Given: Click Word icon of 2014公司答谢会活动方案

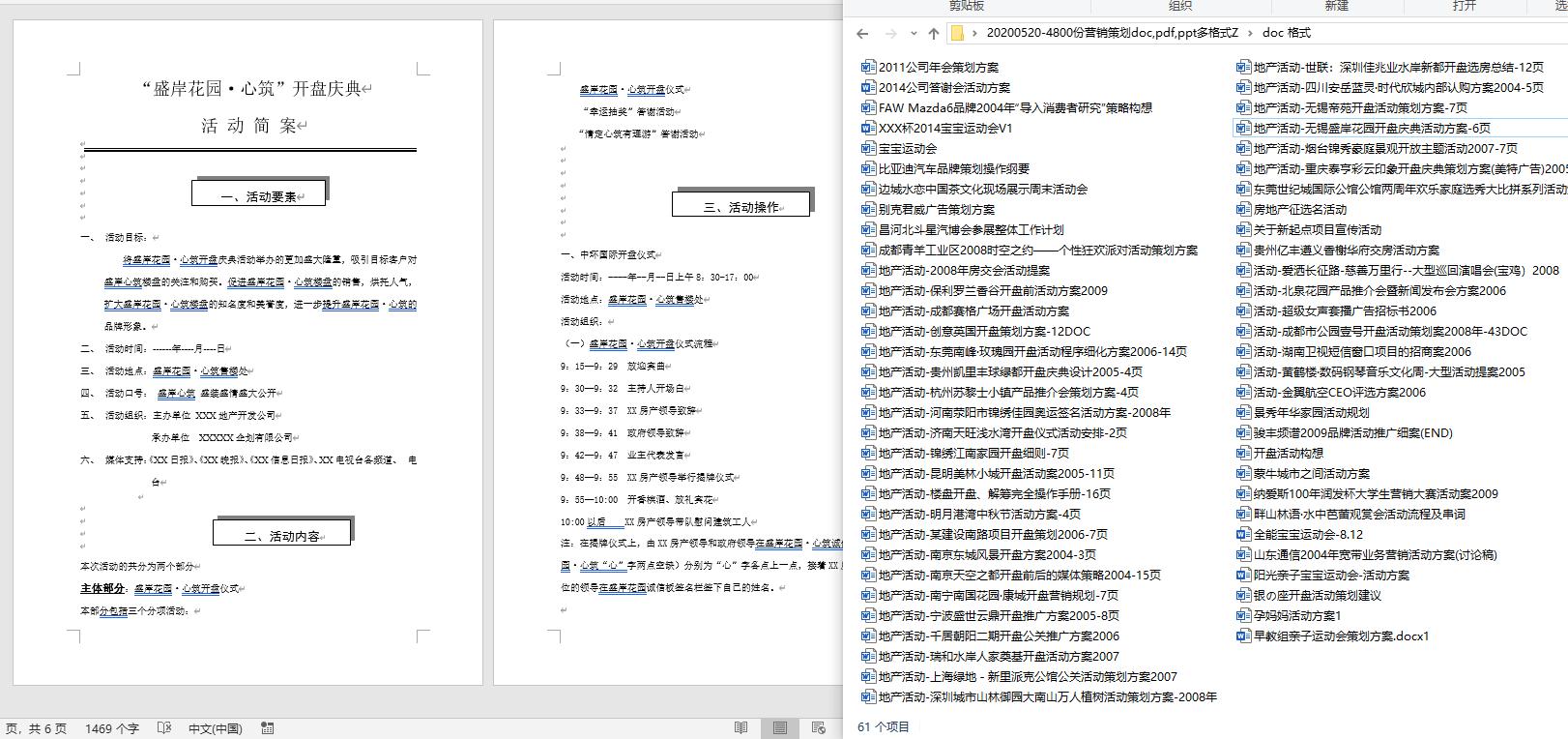Looking at the screenshot, I should click(868, 87).
